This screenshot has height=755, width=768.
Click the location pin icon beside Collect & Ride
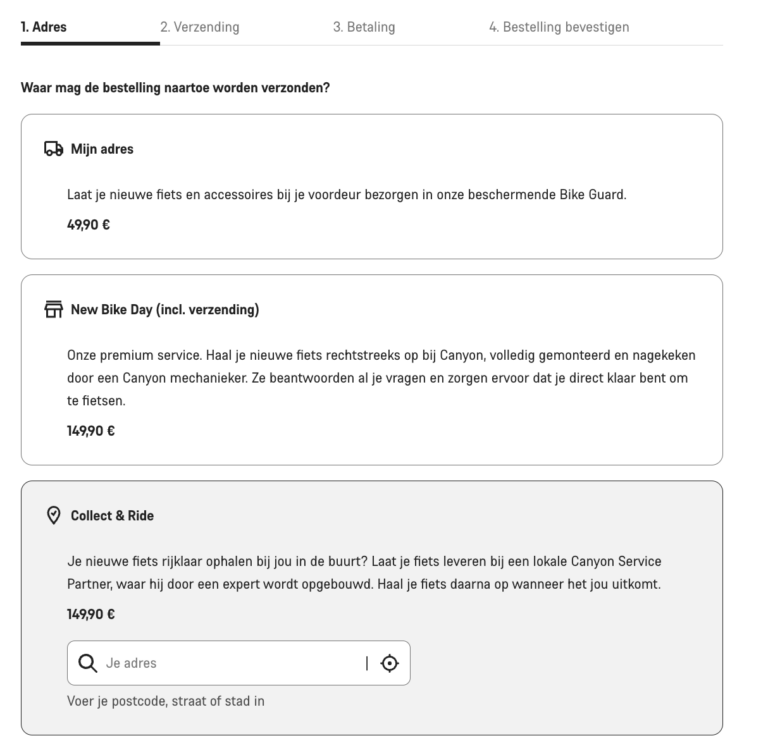55,516
